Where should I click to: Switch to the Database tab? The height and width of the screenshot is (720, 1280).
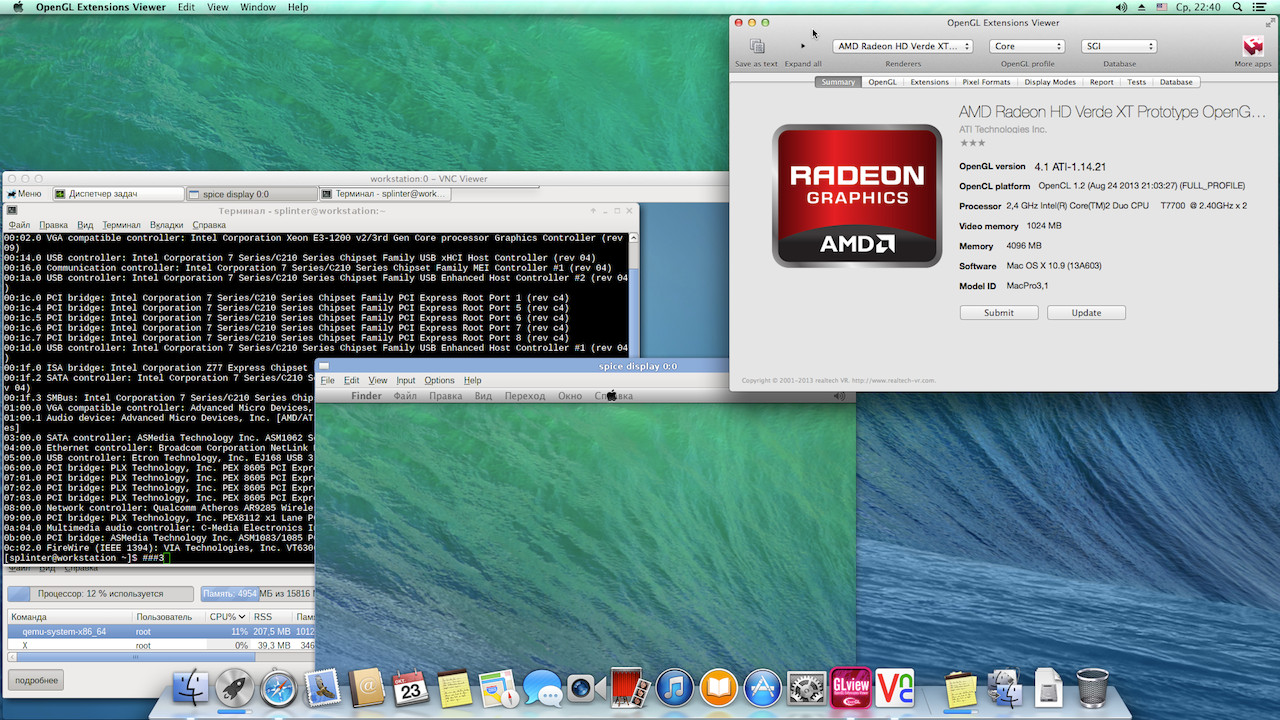1176,82
